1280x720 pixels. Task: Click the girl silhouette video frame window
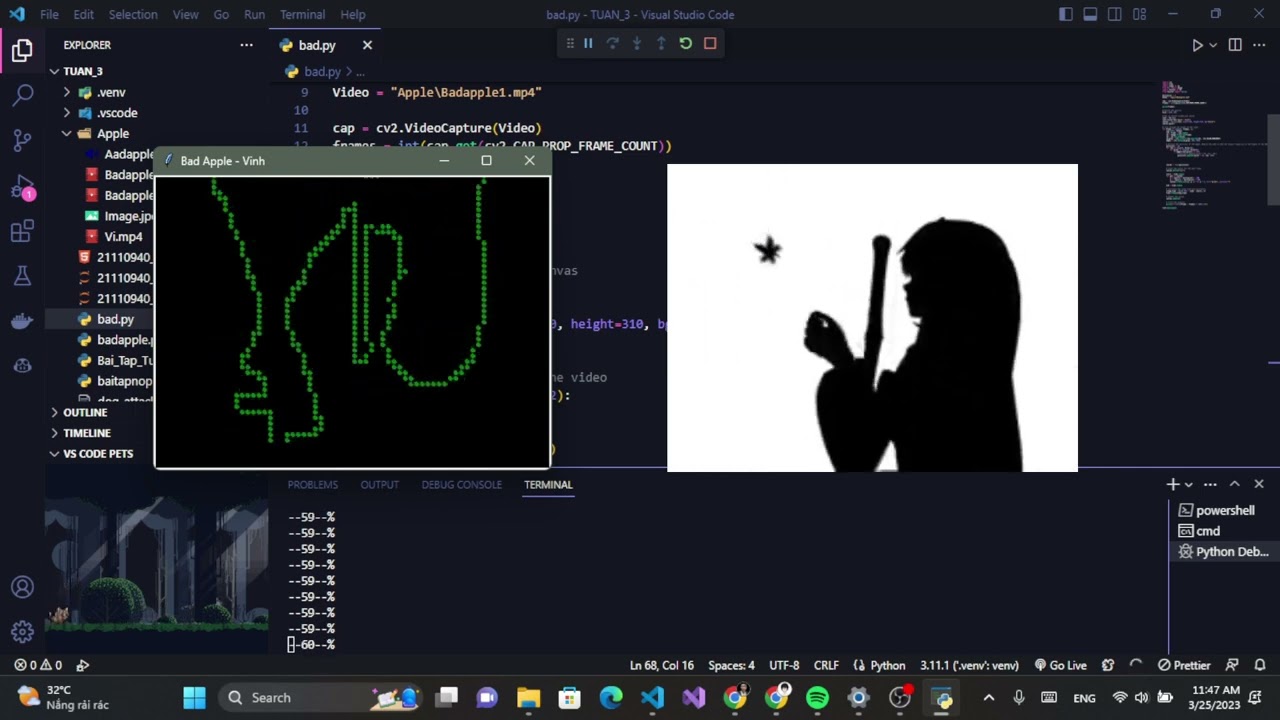[x=872, y=318]
